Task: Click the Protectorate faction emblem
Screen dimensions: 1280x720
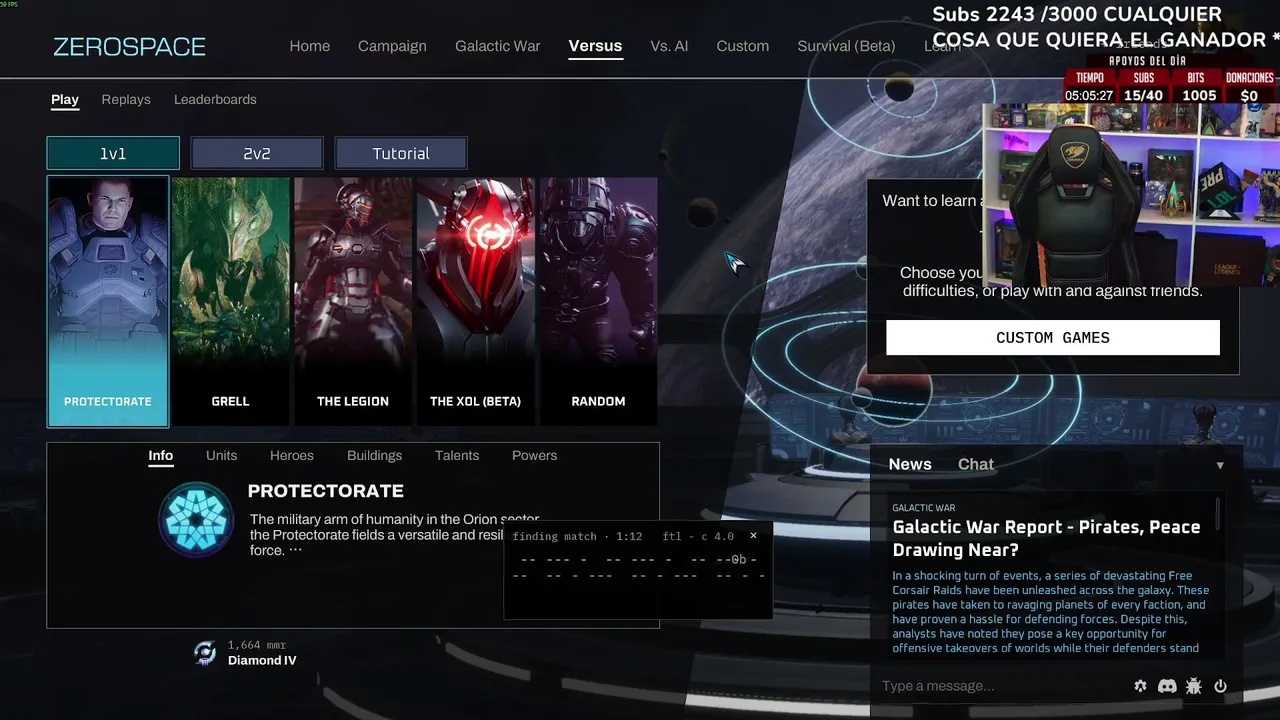Action: point(196,520)
